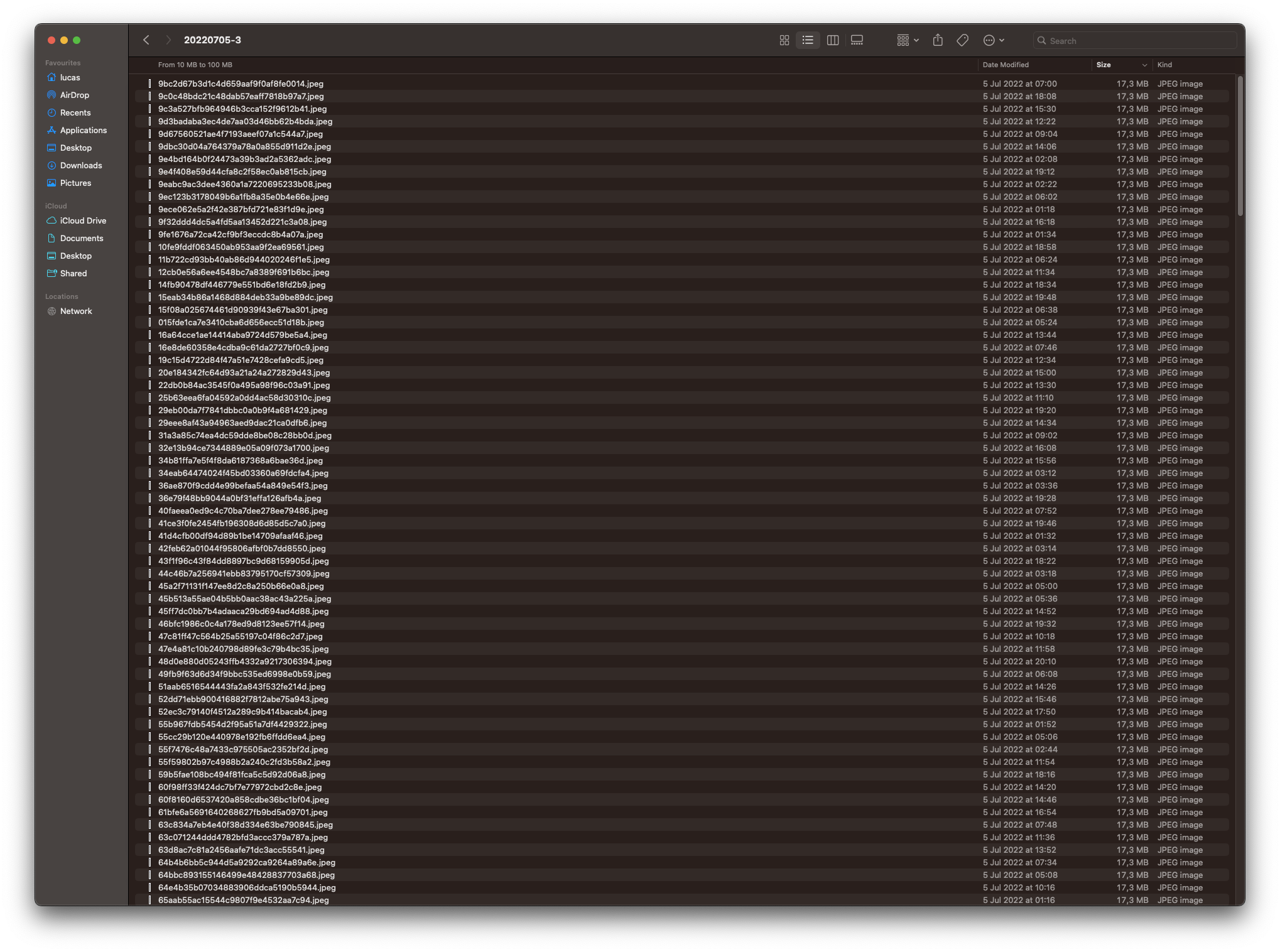Switch to column view
Screen dimensions: 1280x952
(832, 40)
